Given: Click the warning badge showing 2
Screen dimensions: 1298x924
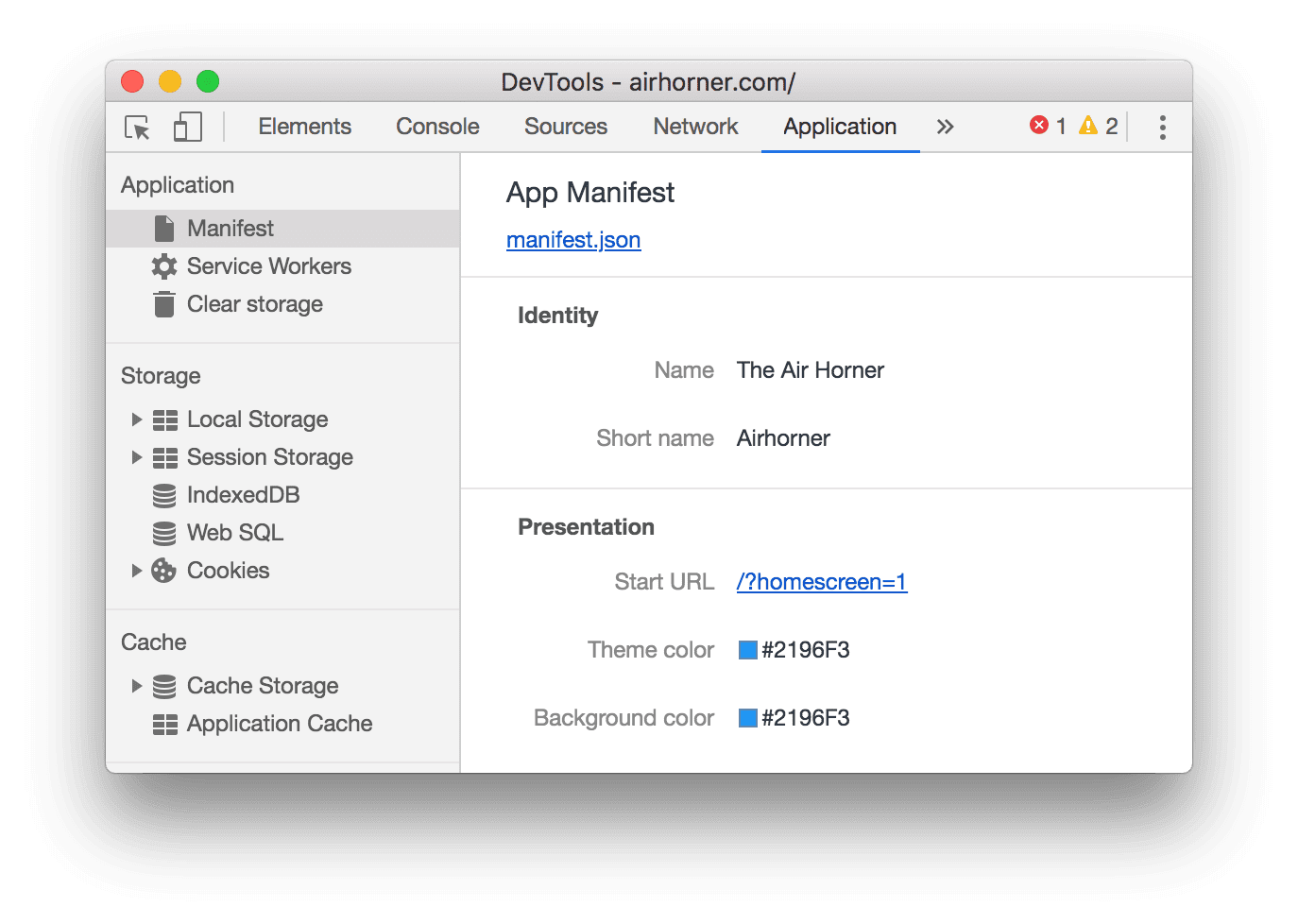Looking at the screenshot, I should (x=1100, y=125).
